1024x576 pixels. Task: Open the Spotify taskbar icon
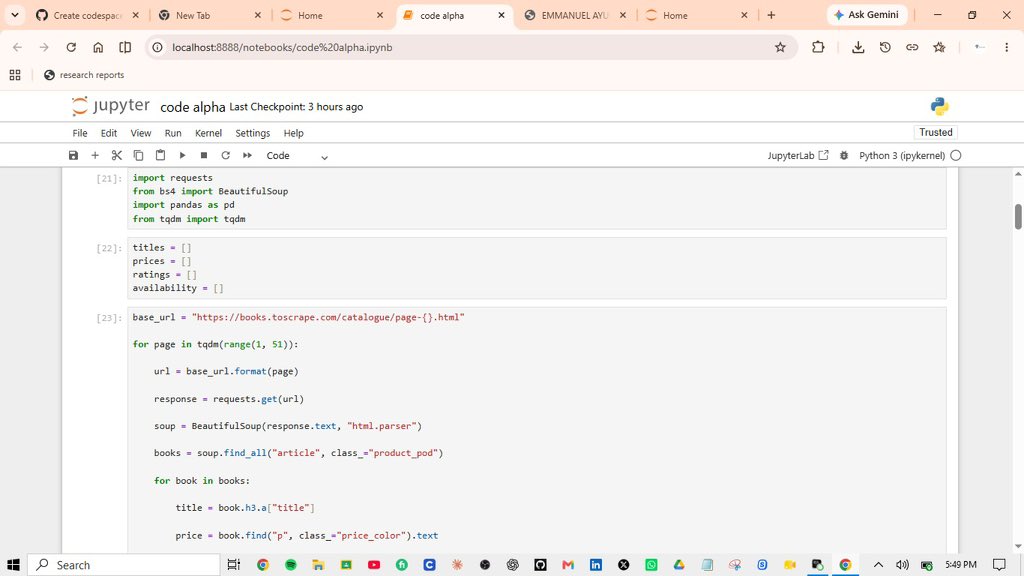click(x=291, y=565)
